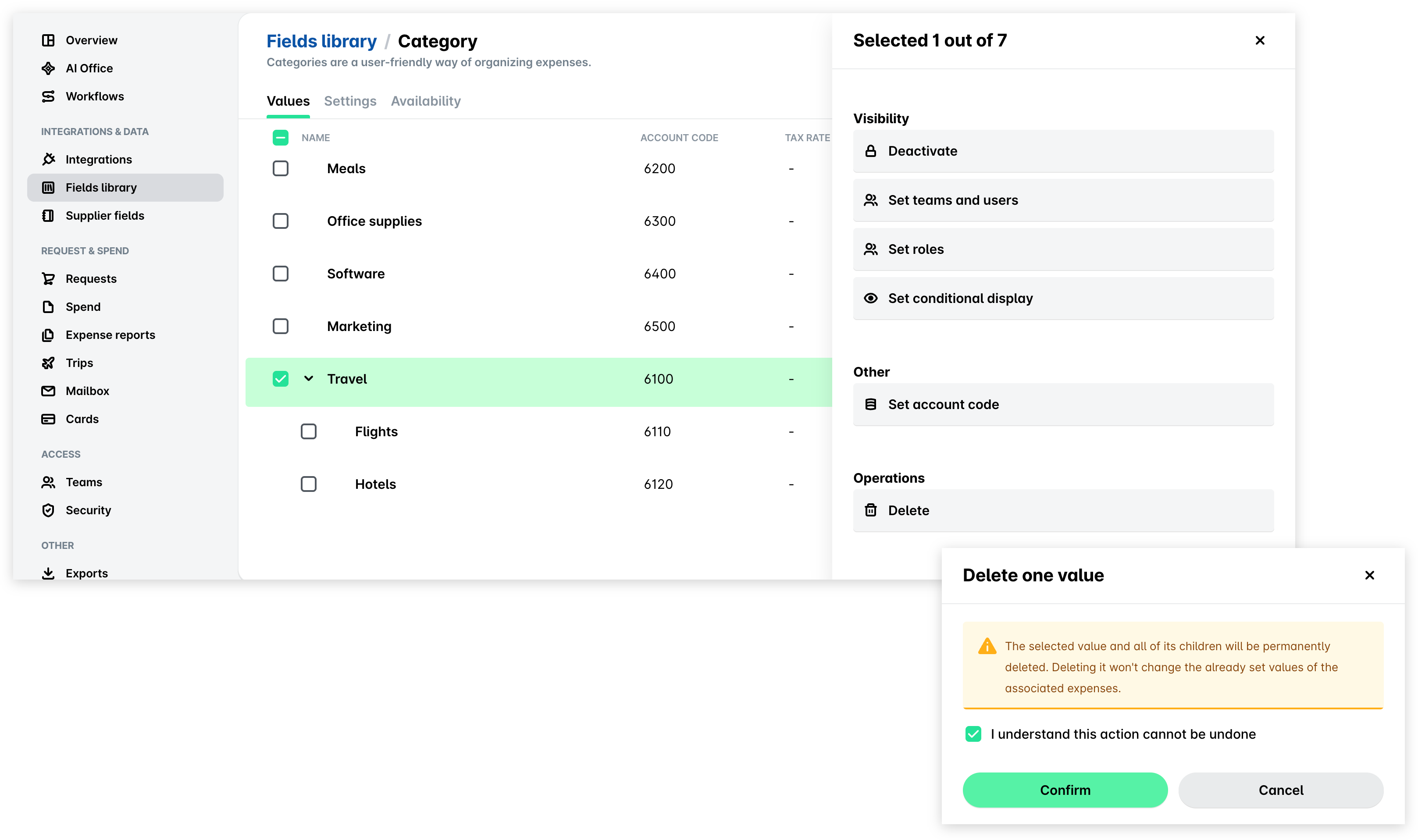Click the Integrations plug icon
This screenshot has height=840, width=1418.
(48, 160)
